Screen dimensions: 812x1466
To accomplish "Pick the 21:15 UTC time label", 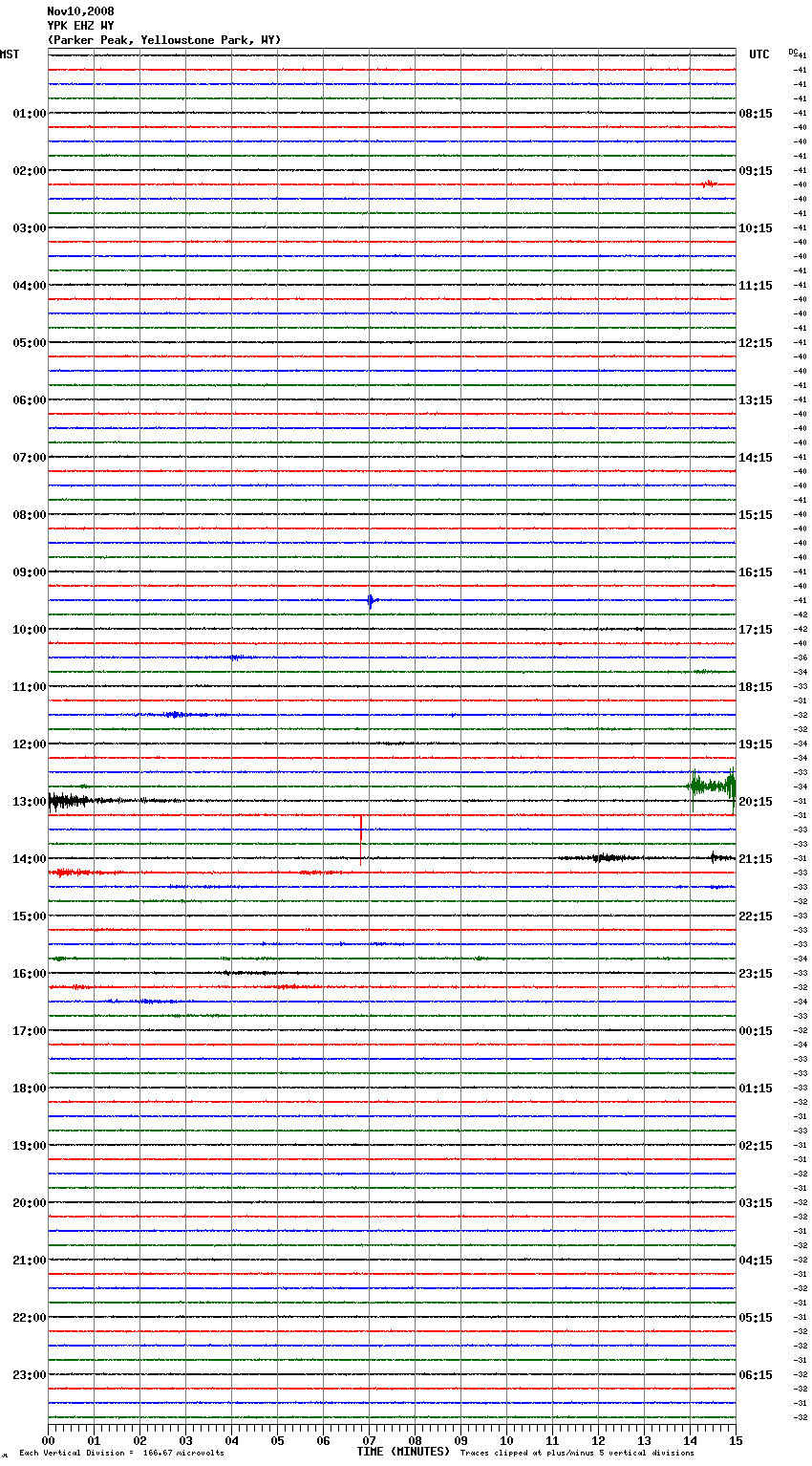I will 756,859.
